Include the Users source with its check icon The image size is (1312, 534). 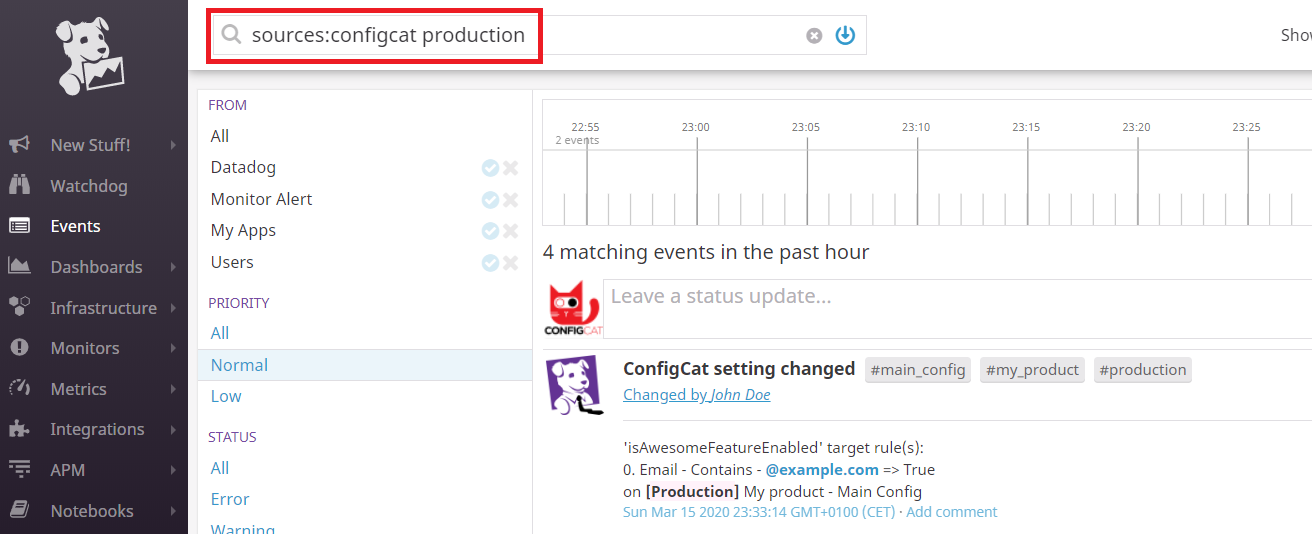[490, 263]
